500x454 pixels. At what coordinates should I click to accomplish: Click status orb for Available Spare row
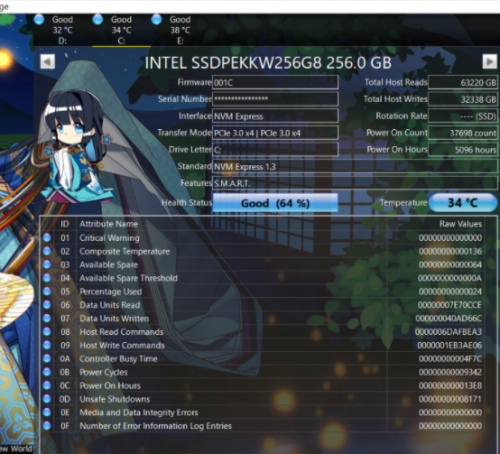click(47, 264)
